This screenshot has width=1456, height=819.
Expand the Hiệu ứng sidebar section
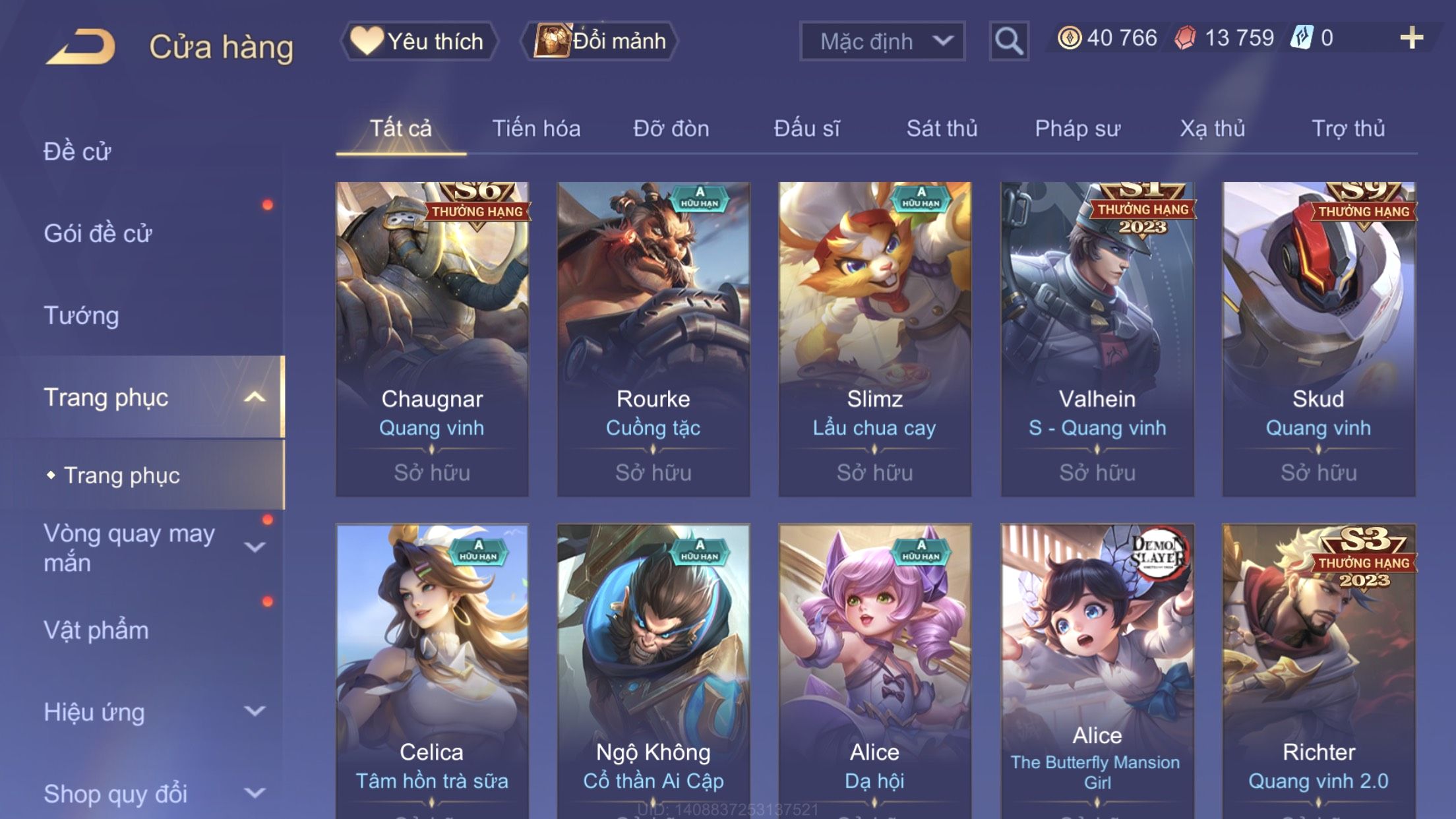(255, 711)
